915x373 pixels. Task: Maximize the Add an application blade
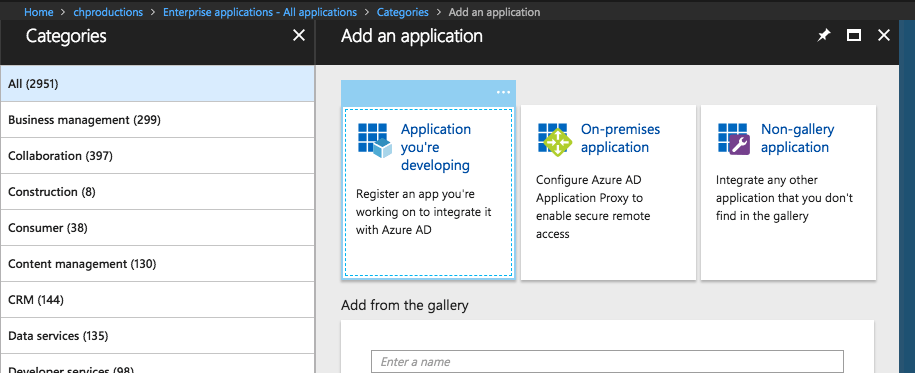point(854,36)
